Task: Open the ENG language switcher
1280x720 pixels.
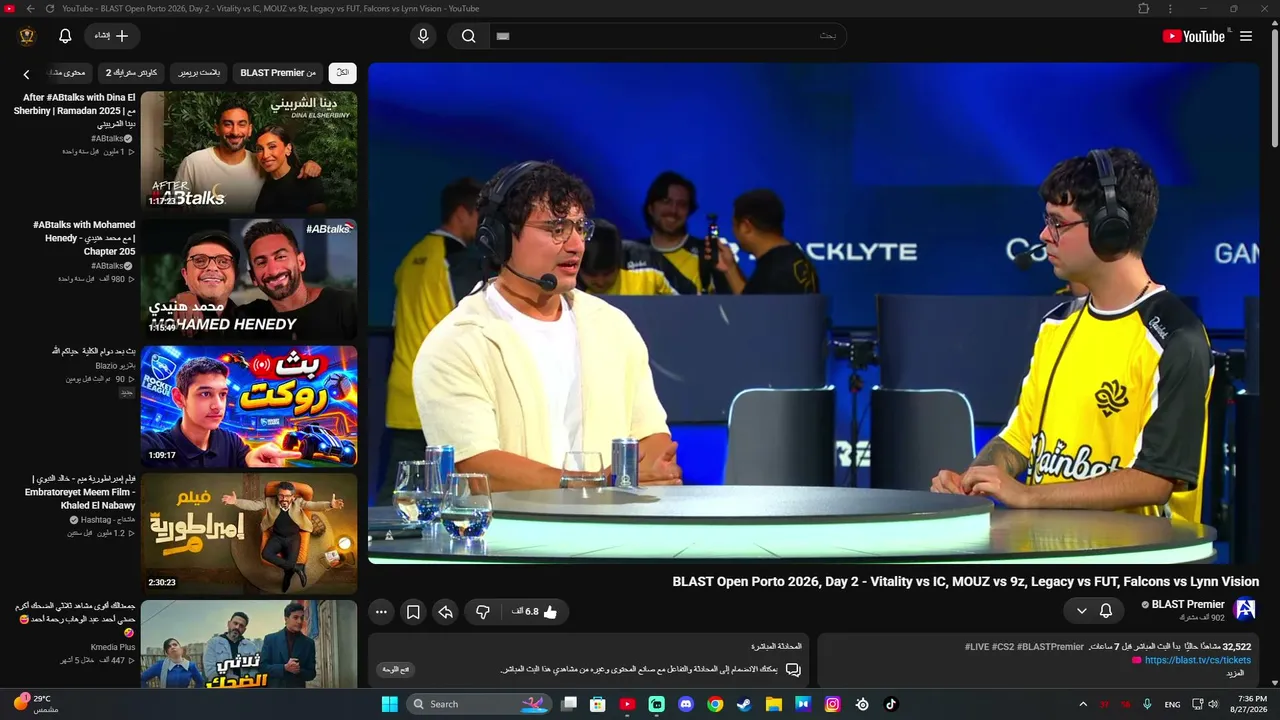Action: [1172, 704]
